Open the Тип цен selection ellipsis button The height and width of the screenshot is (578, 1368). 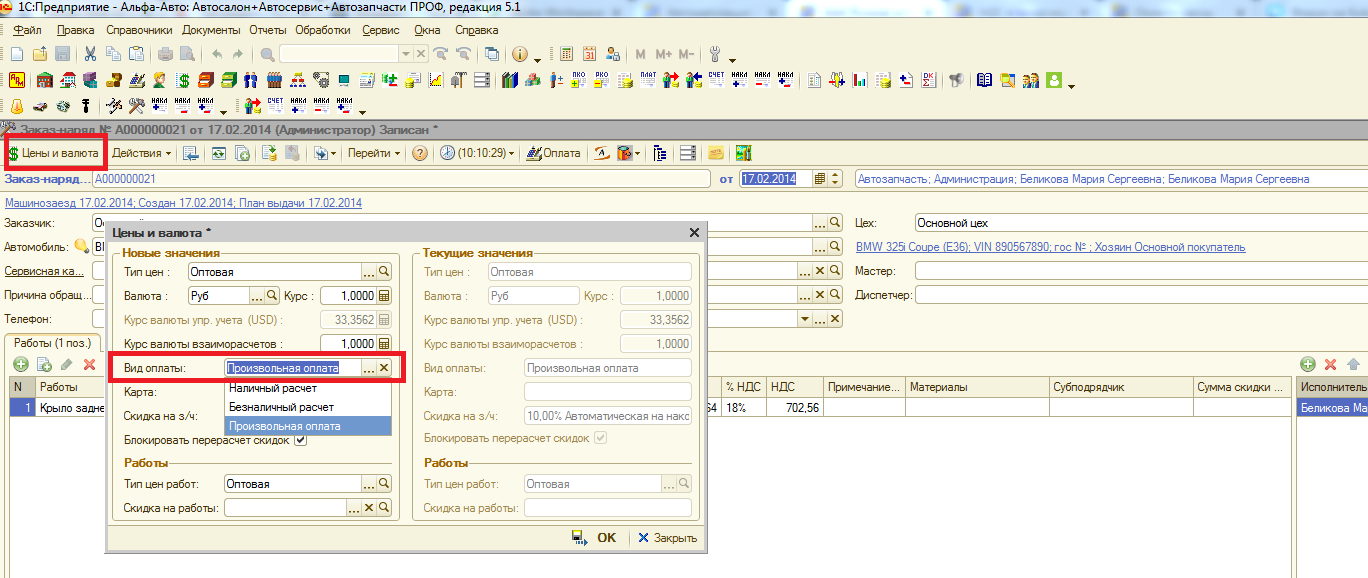click(368, 272)
